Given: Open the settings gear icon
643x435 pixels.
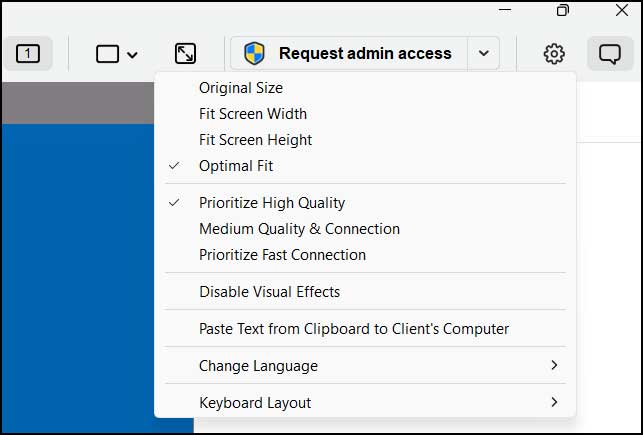Looking at the screenshot, I should click(554, 54).
